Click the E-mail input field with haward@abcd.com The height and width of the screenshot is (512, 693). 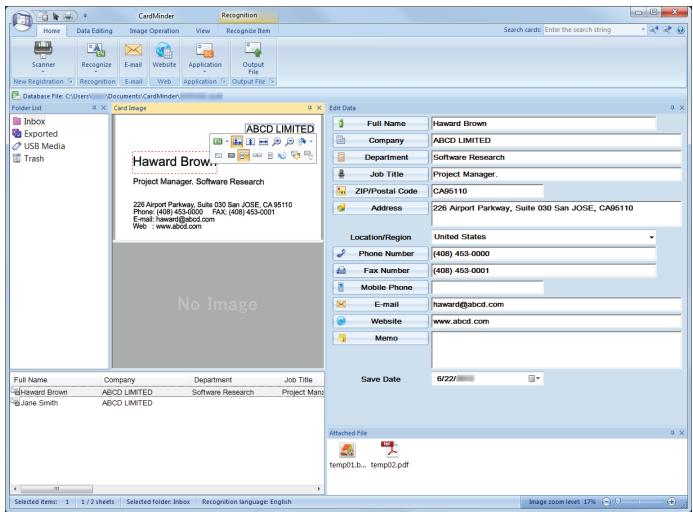tap(556, 304)
